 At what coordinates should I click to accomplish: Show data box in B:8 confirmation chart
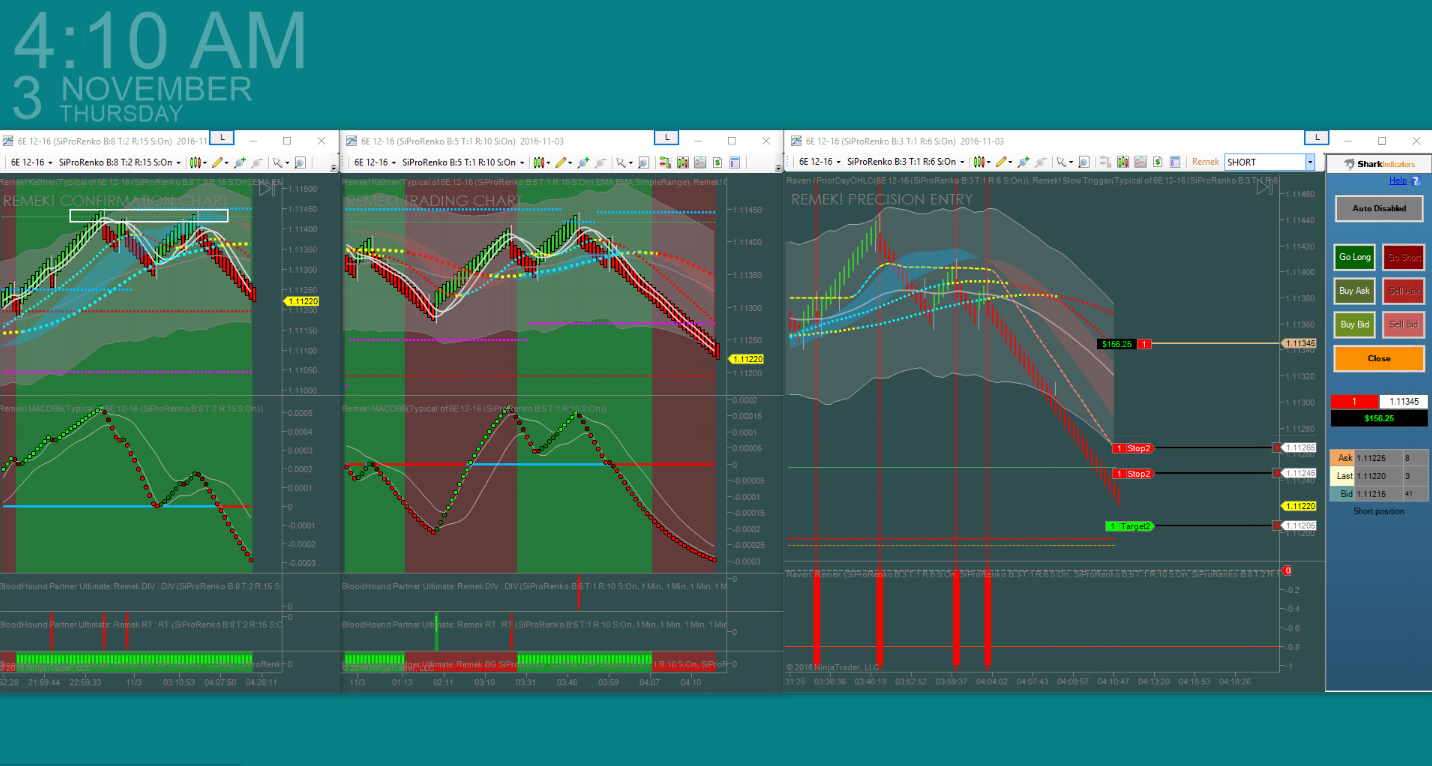pos(300,162)
